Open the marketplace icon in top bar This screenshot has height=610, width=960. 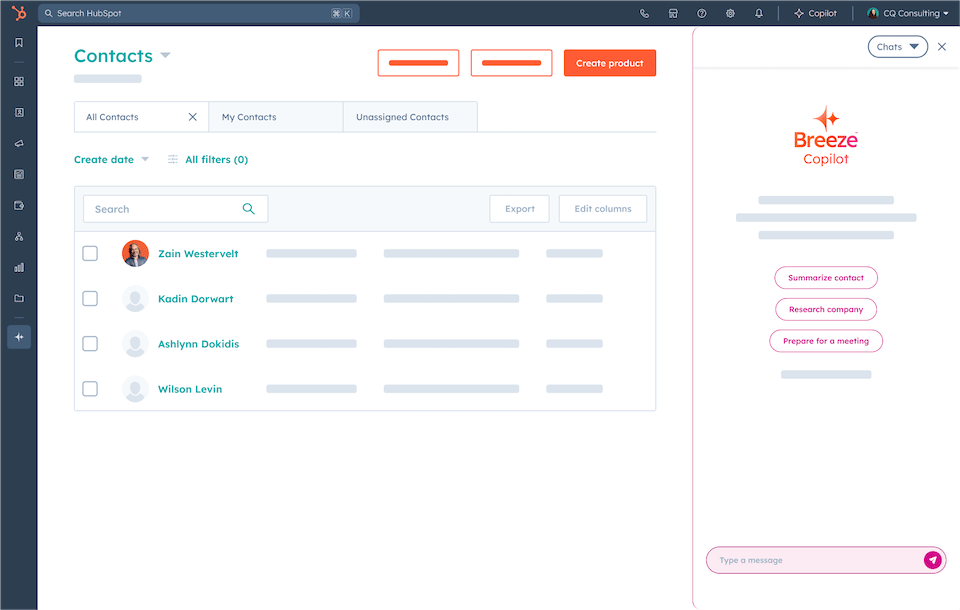click(x=673, y=13)
